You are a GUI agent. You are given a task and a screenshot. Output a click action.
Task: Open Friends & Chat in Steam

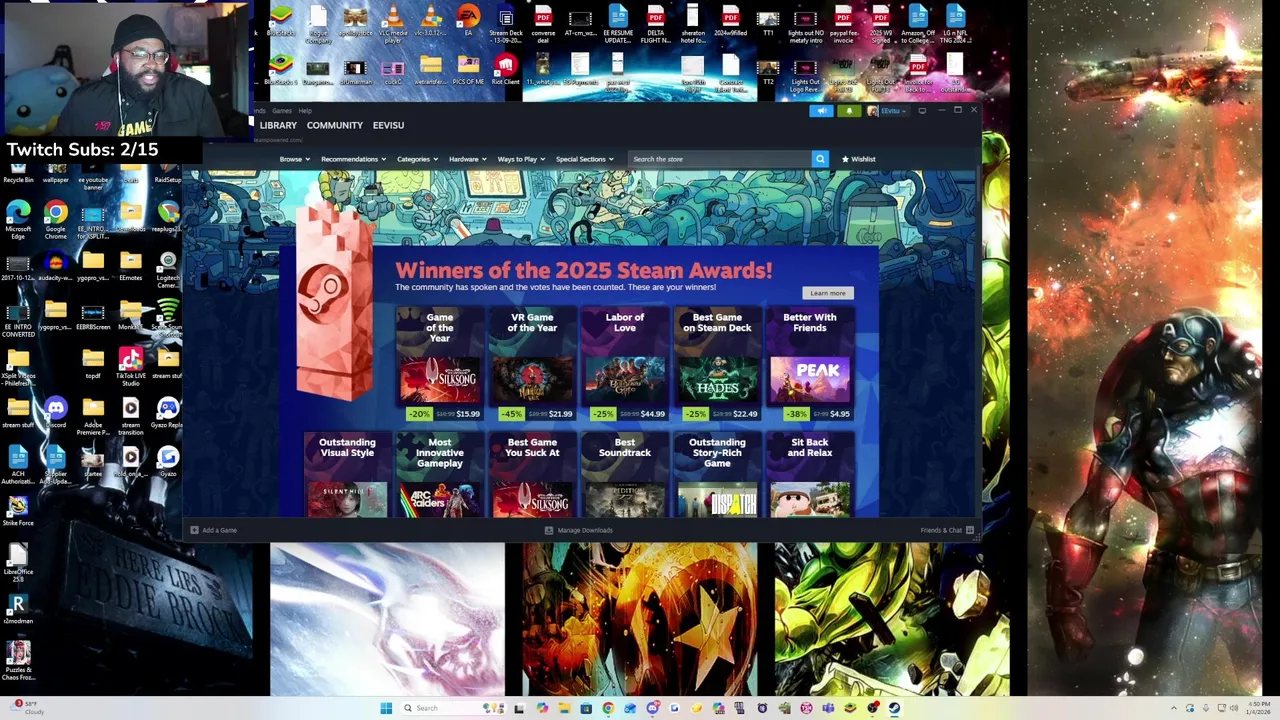[946, 530]
